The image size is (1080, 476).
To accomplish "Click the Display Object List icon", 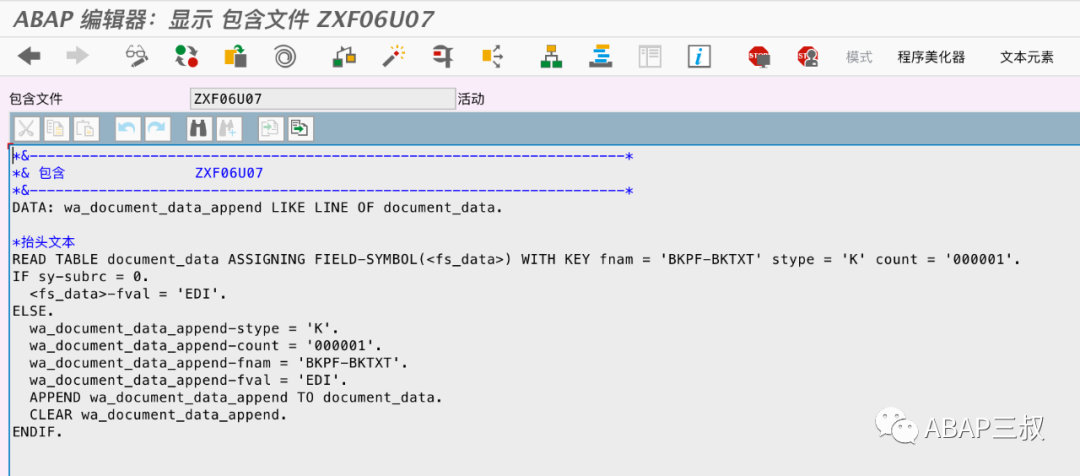I will (492, 56).
